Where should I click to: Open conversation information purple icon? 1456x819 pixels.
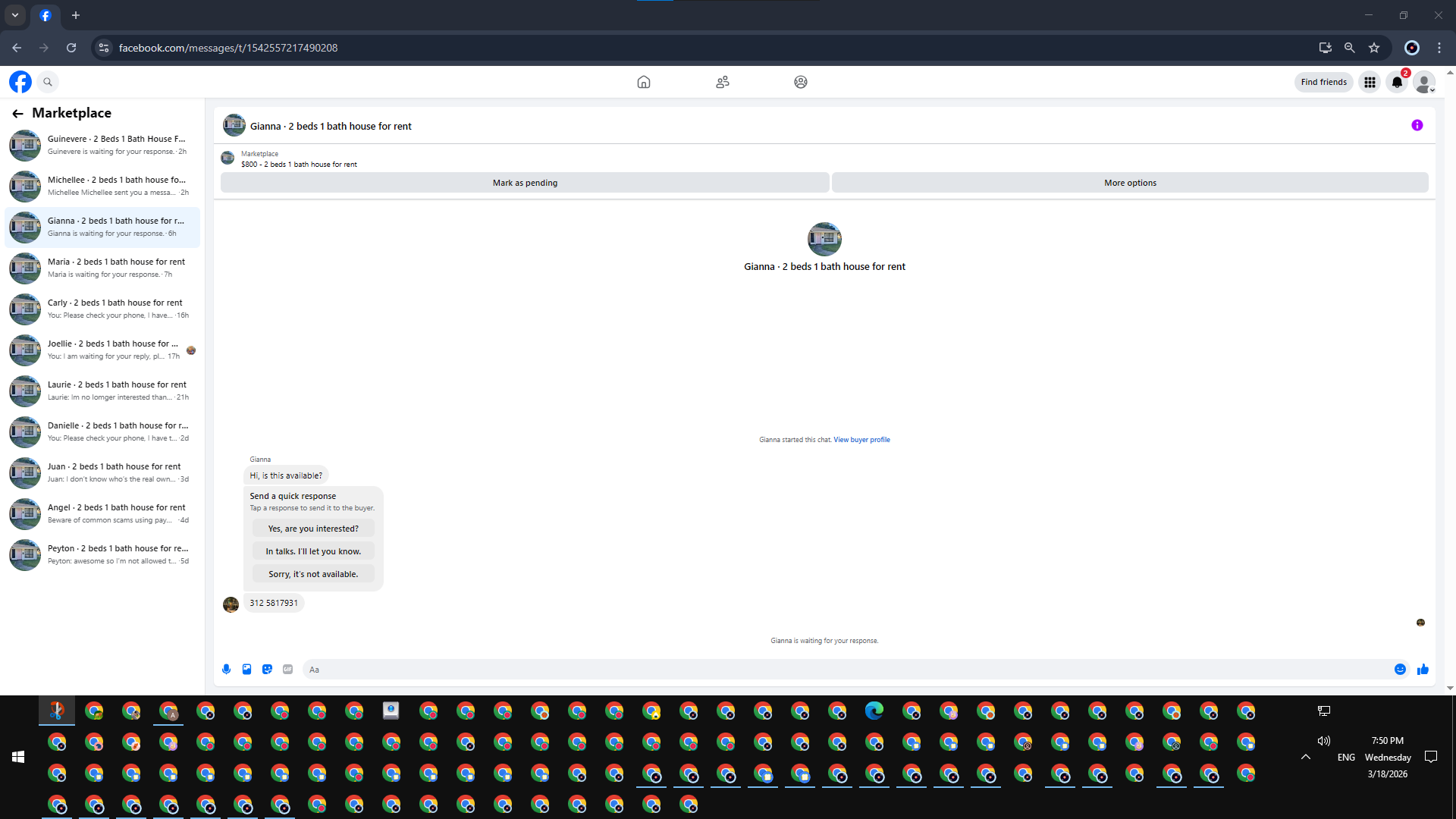pyautogui.click(x=1417, y=125)
